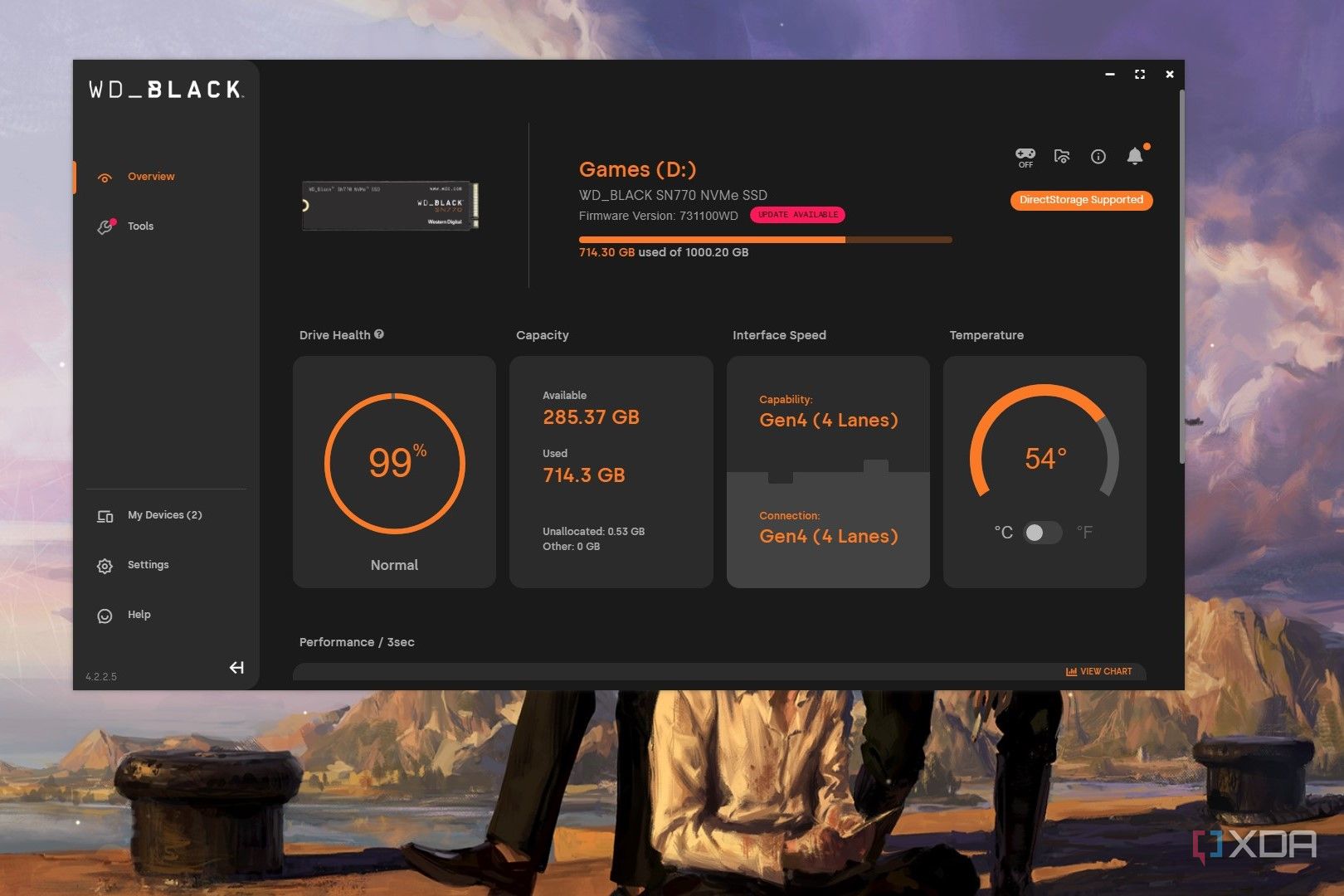Click the °F unit label
This screenshot has width=1344, height=896.
[1084, 533]
